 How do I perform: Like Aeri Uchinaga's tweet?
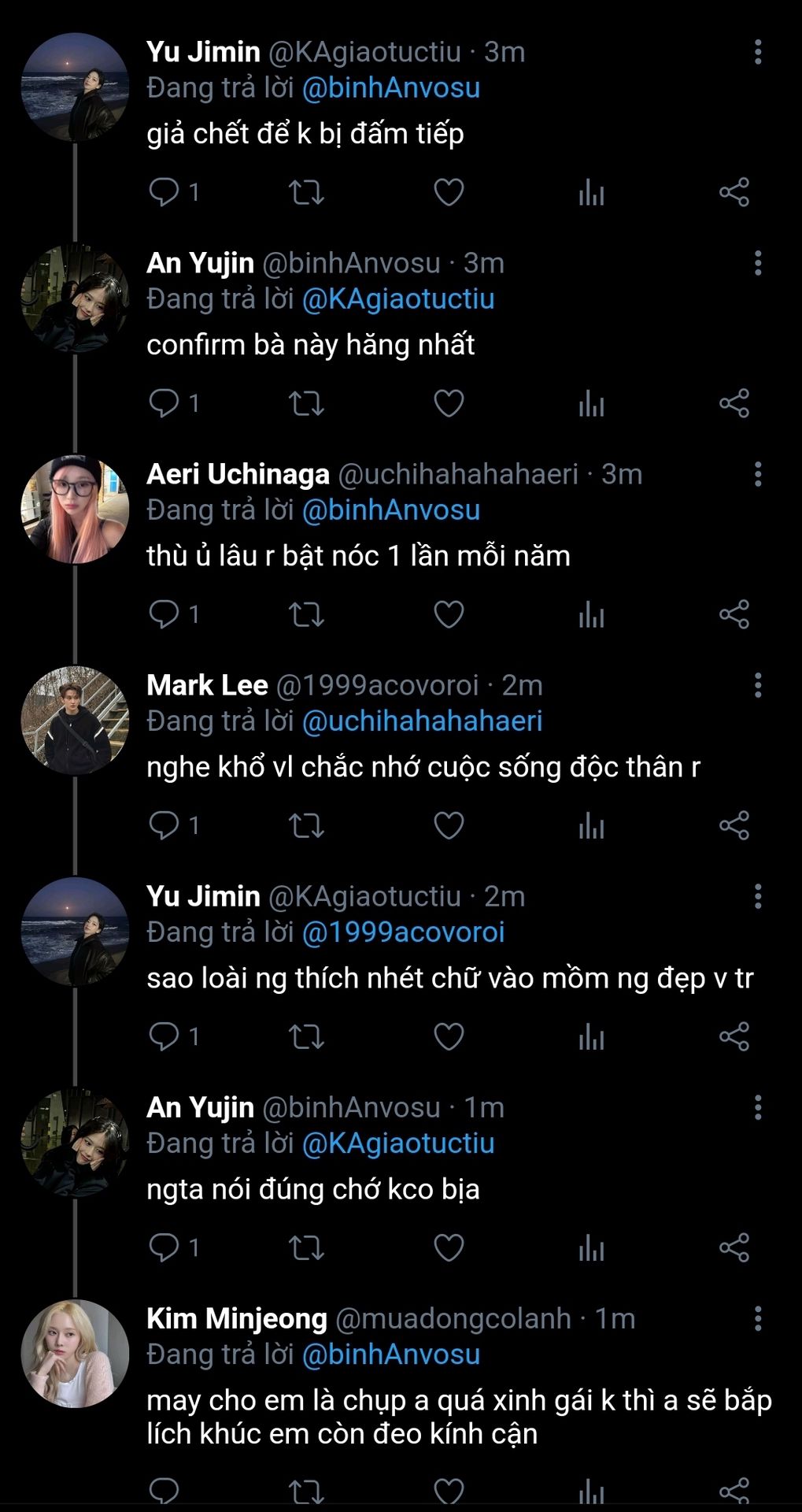point(449,614)
